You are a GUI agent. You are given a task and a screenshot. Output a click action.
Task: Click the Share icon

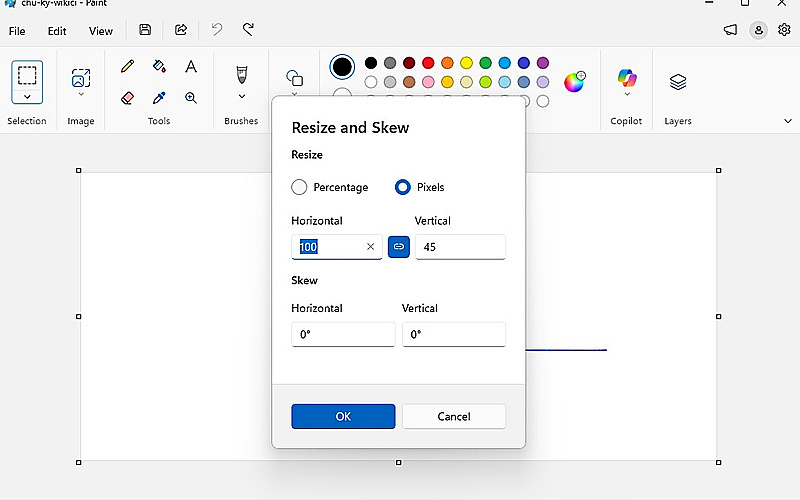tap(181, 30)
